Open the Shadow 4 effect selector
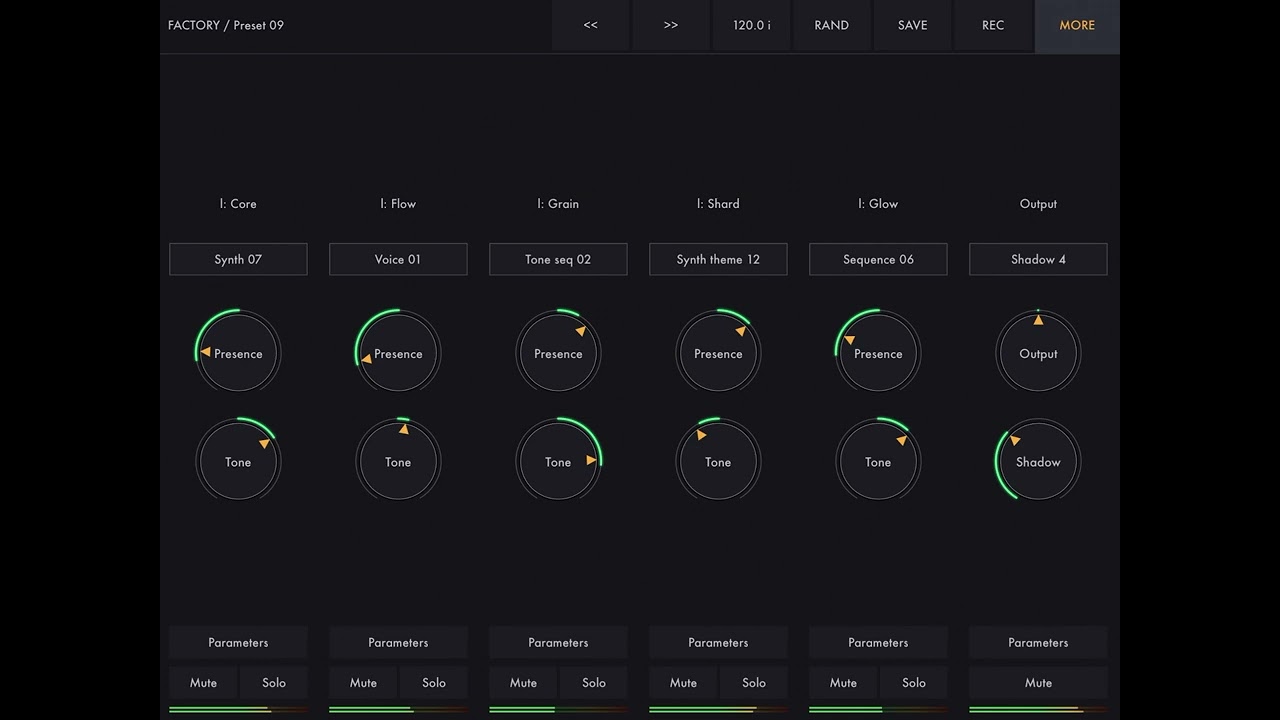The image size is (1280, 720). tap(1038, 259)
